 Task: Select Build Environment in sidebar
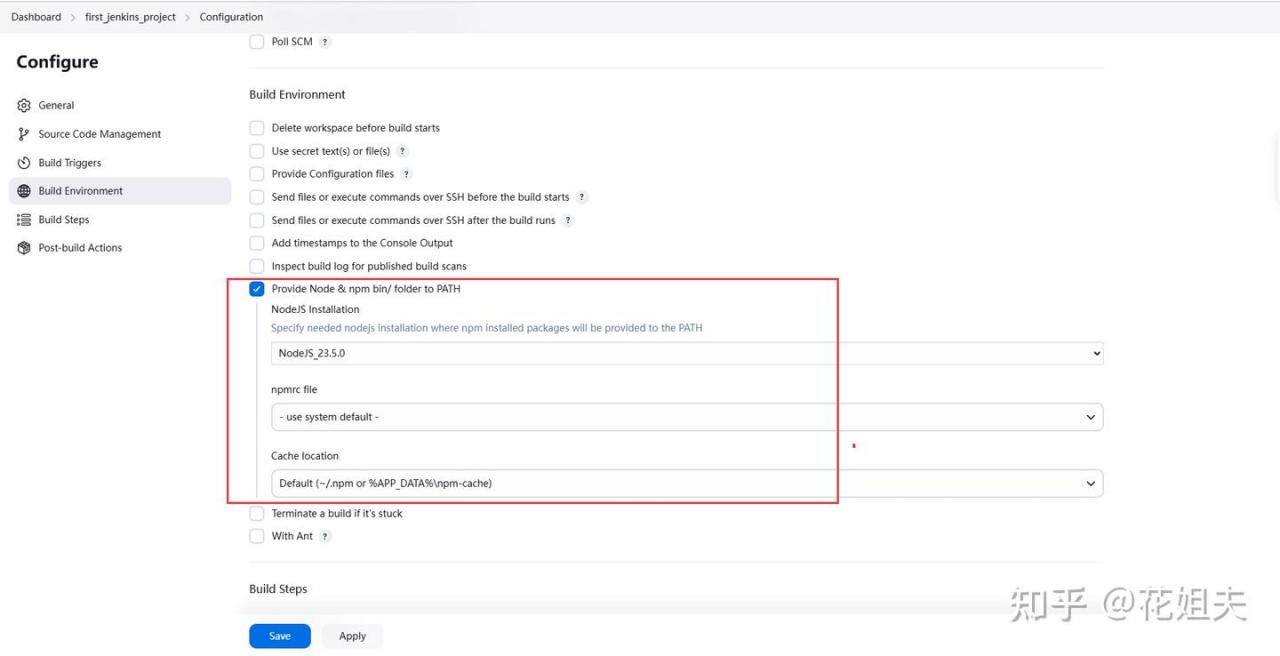pos(120,191)
